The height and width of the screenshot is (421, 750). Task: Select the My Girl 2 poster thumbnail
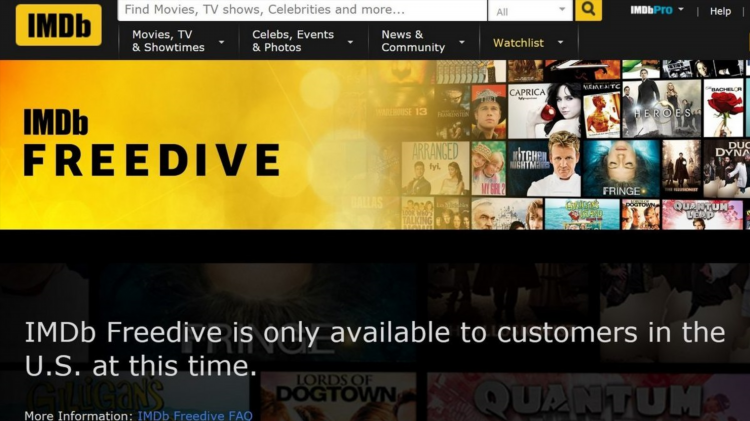click(x=488, y=168)
